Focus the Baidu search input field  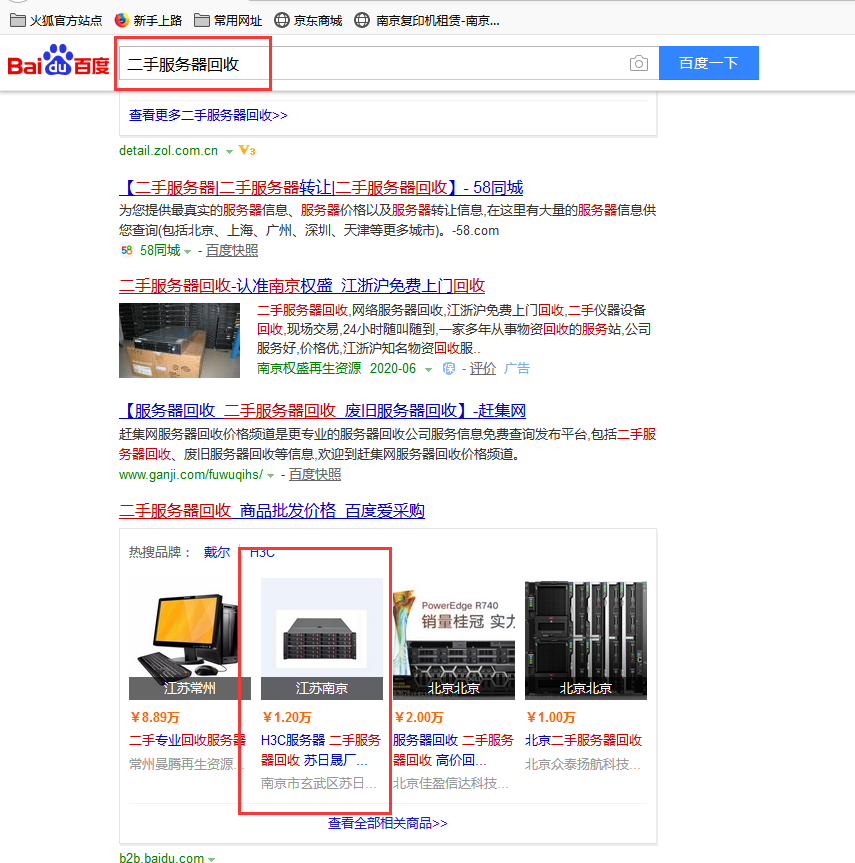point(389,63)
